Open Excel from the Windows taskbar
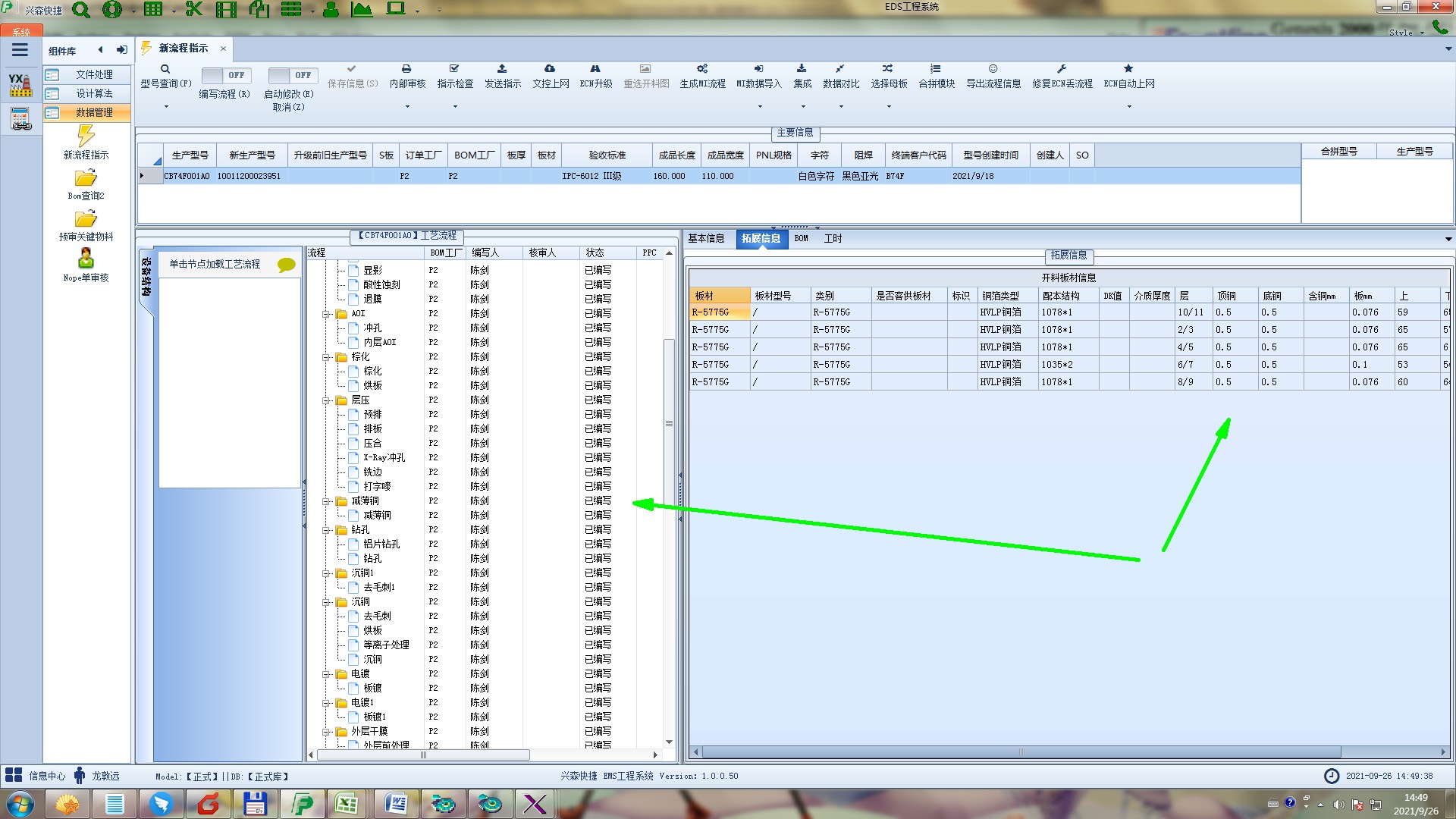This screenshot has width=1456, height=819. [347, 803]
